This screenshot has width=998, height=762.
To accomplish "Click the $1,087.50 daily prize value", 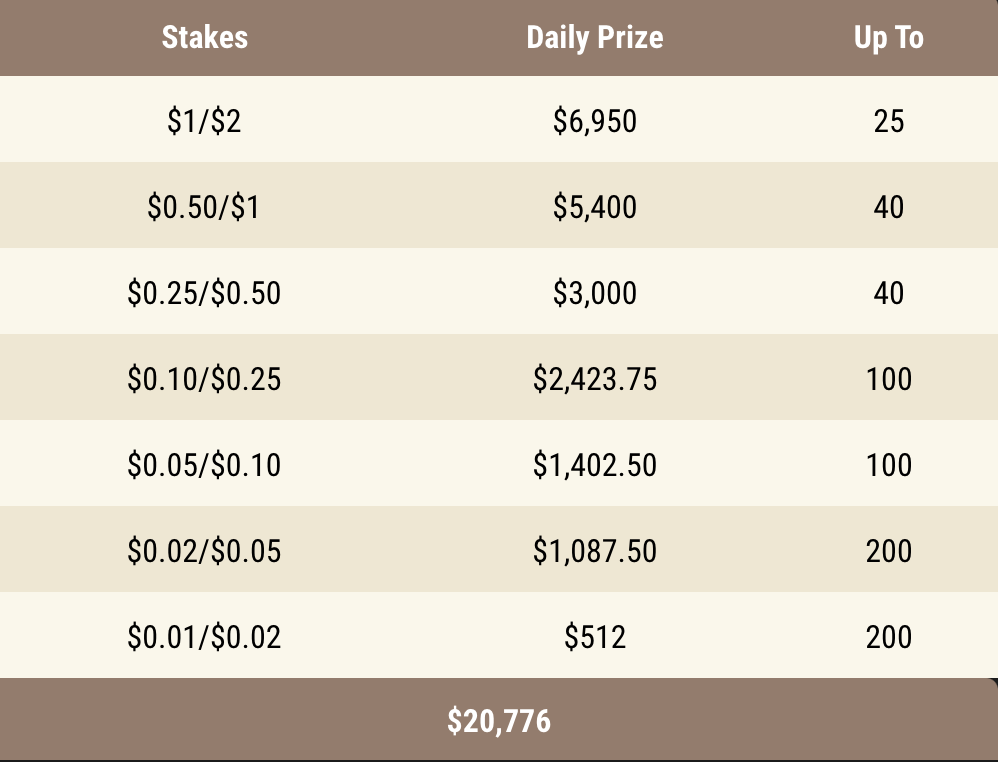I will pos(594,551).
